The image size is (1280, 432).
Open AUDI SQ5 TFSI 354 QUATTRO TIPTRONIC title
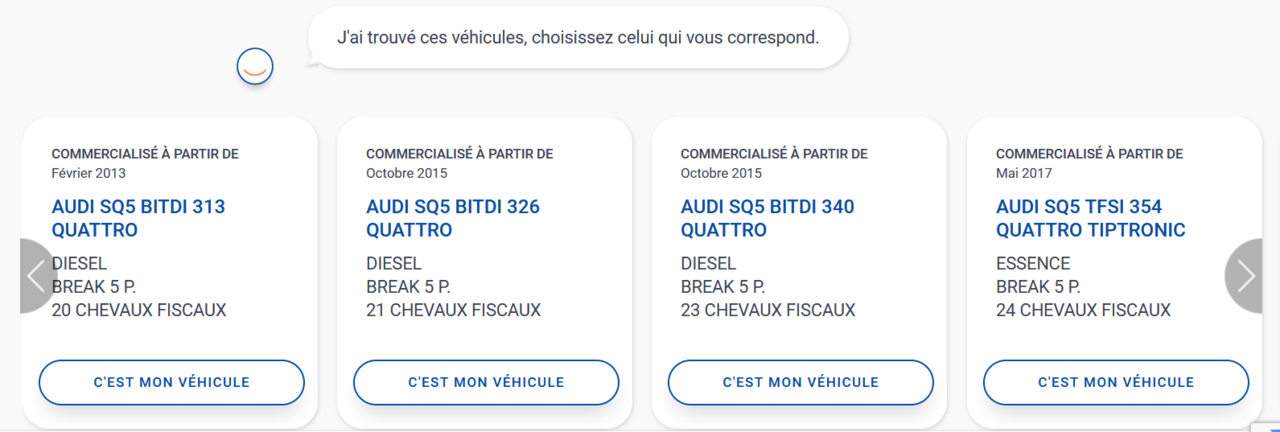(1090, 219)
